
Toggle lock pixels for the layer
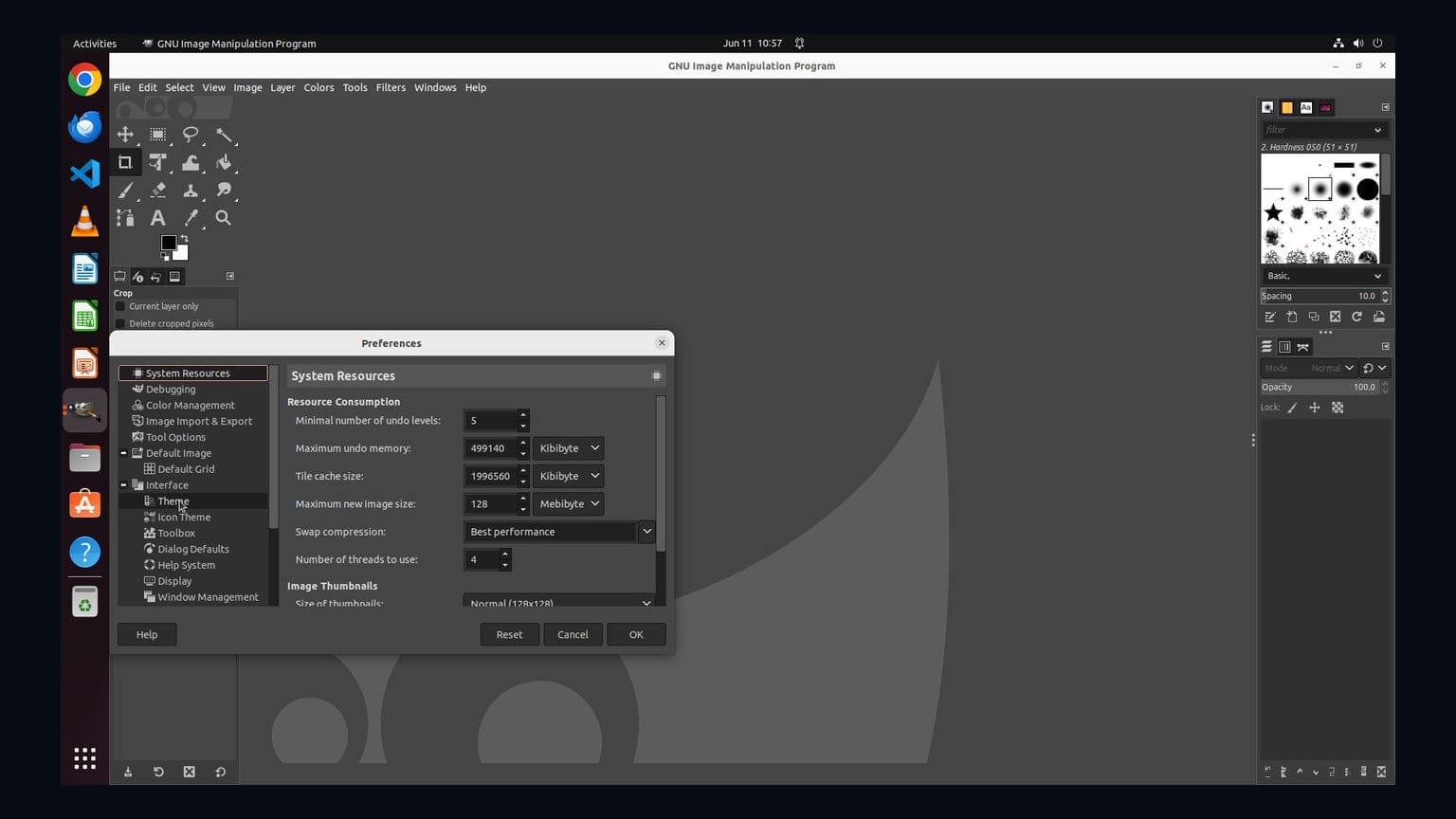click(x=1292, y=408)
